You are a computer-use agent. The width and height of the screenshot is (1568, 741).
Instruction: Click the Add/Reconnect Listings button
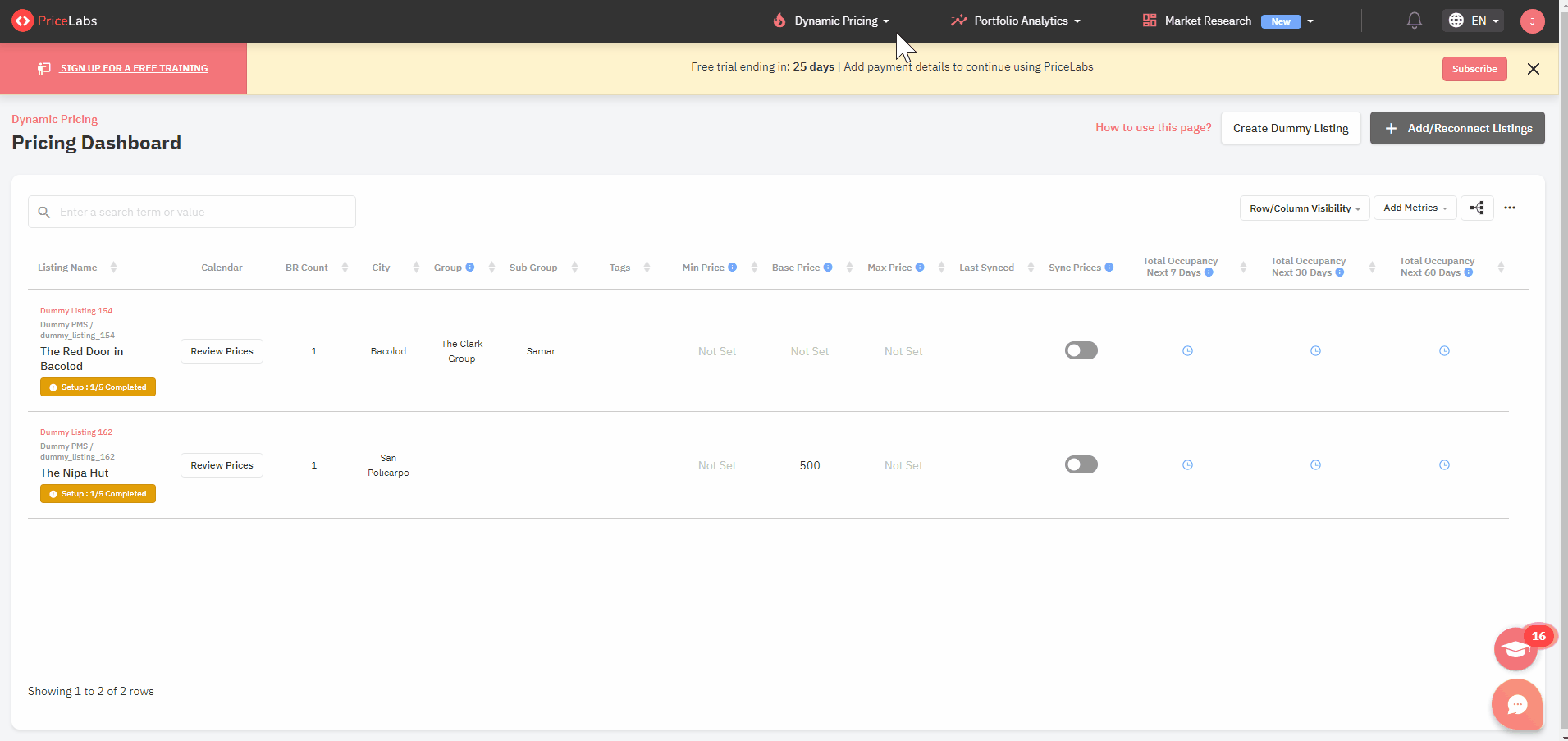[1457, 128]
